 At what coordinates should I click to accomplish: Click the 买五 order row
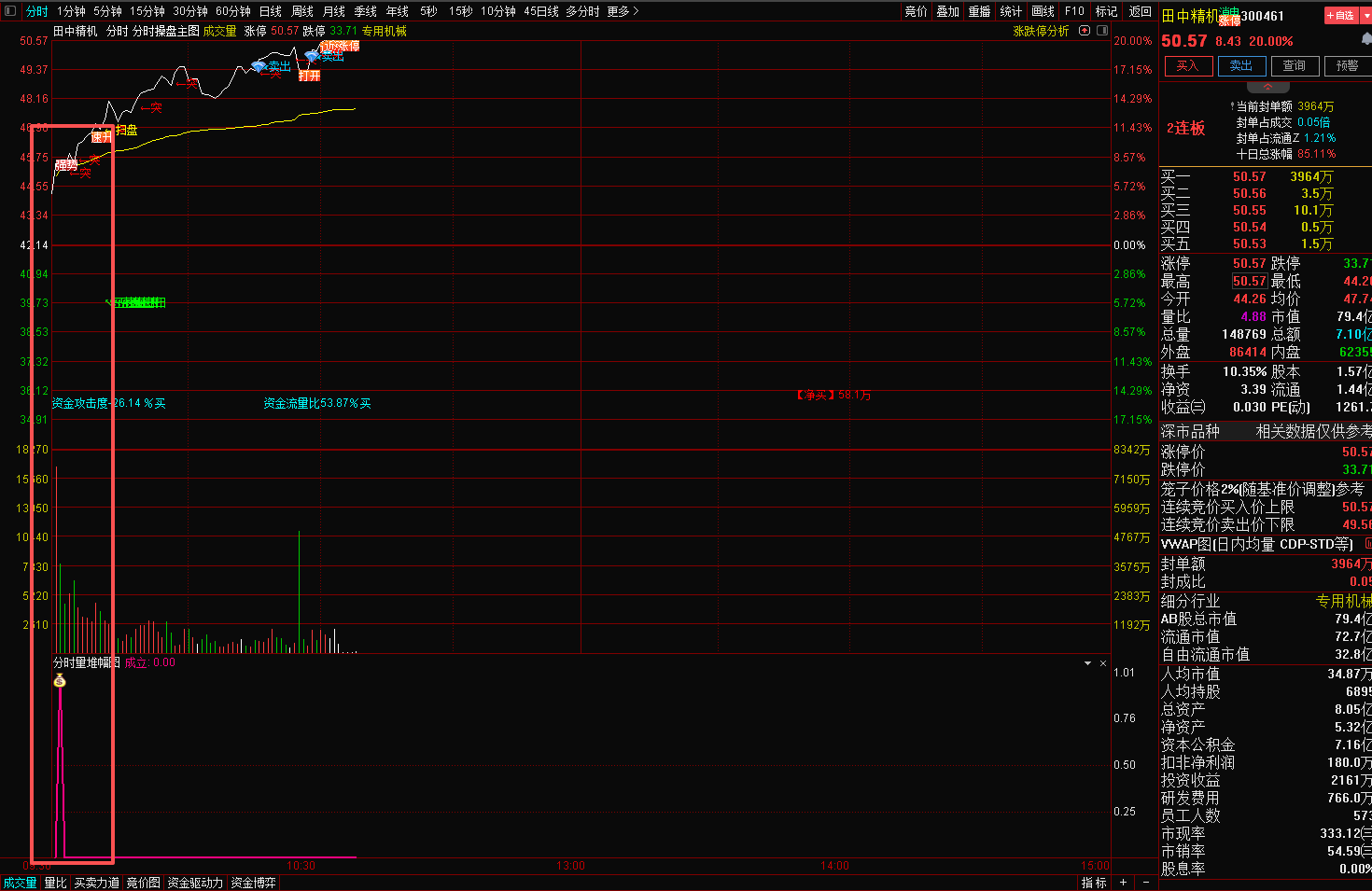[x=1265, y=244]
